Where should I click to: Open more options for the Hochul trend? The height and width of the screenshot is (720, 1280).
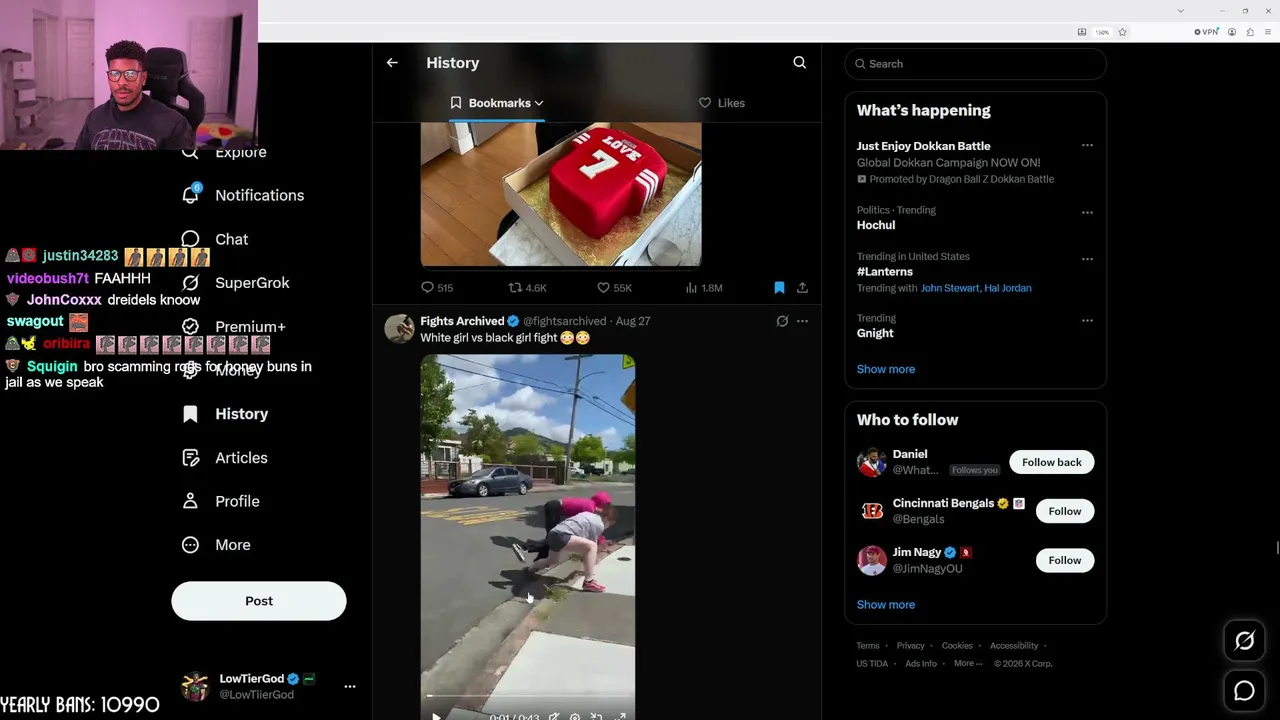(x=1087, y=213)
